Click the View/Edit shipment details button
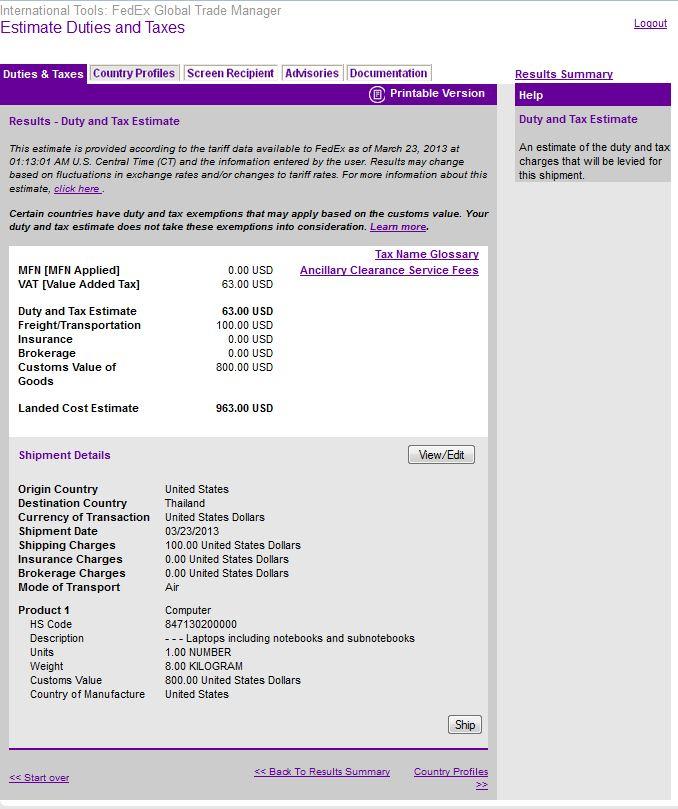Image resolution: width=678 pixels, height=809 pixels. click(441, 455)
